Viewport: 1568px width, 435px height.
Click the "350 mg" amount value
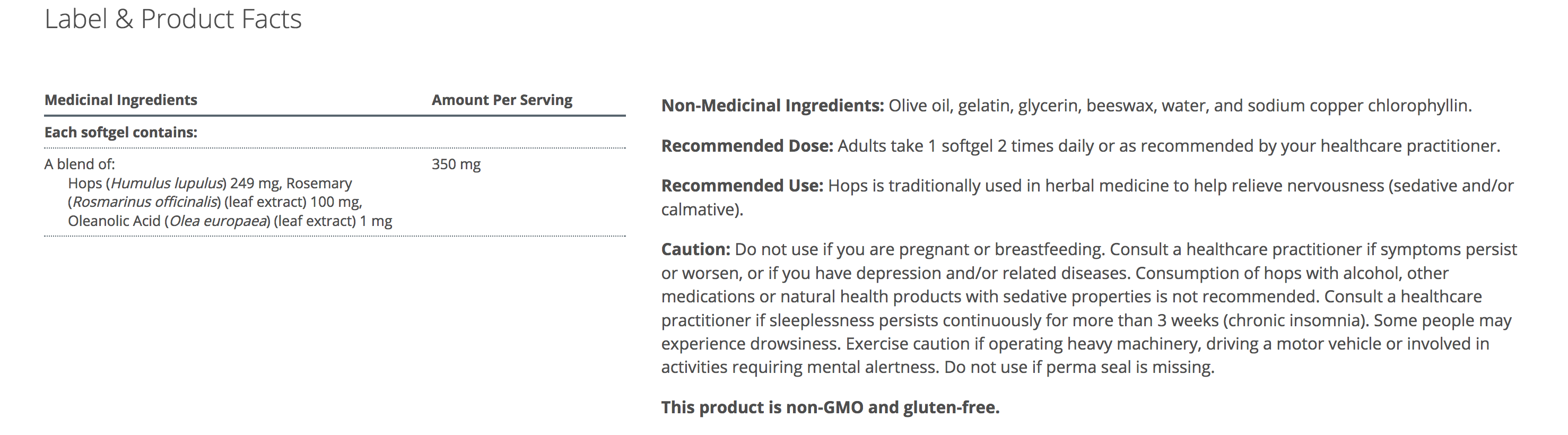(x=456, y=164)
